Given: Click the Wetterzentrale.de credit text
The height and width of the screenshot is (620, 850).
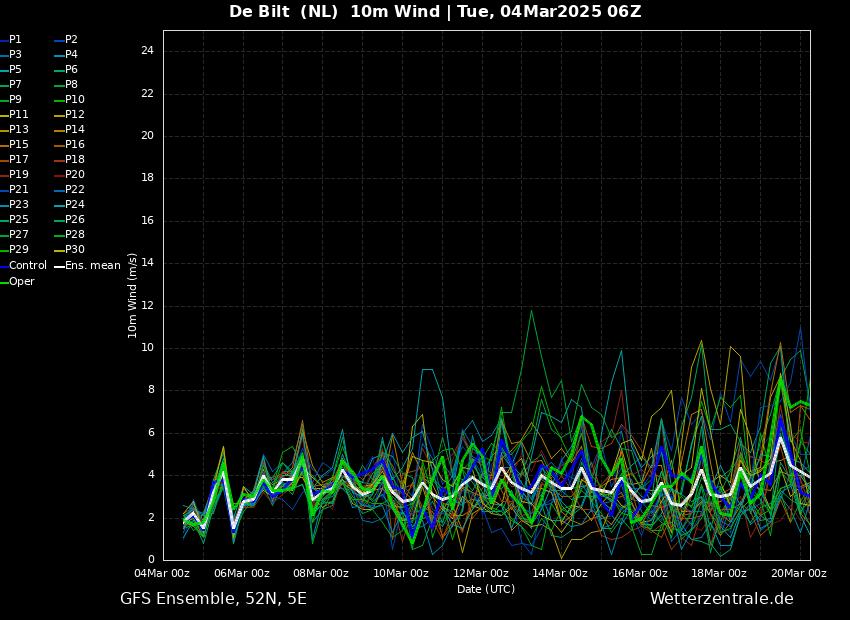Looking at the screenshot, I should tap(722, 599).
